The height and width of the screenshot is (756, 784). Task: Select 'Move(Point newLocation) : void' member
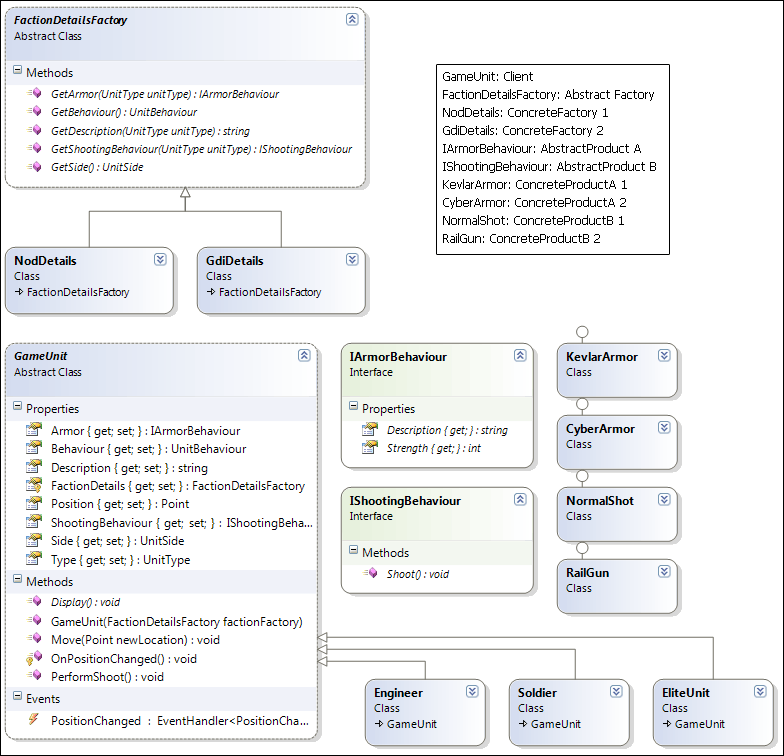136,640
